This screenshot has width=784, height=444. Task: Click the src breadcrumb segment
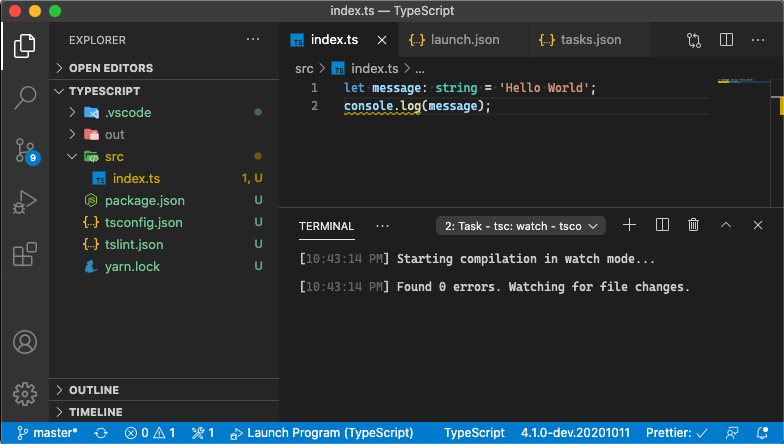pyautogui.click(x=304, y=69)
